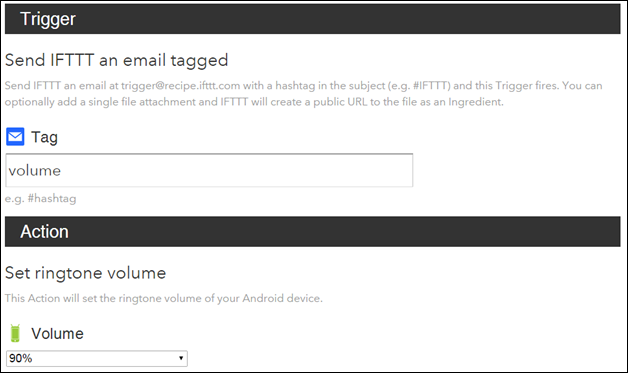Click the #IFTTT example hashtag in description
Viewport: 628px width, 373px height.
pos(431,86)
